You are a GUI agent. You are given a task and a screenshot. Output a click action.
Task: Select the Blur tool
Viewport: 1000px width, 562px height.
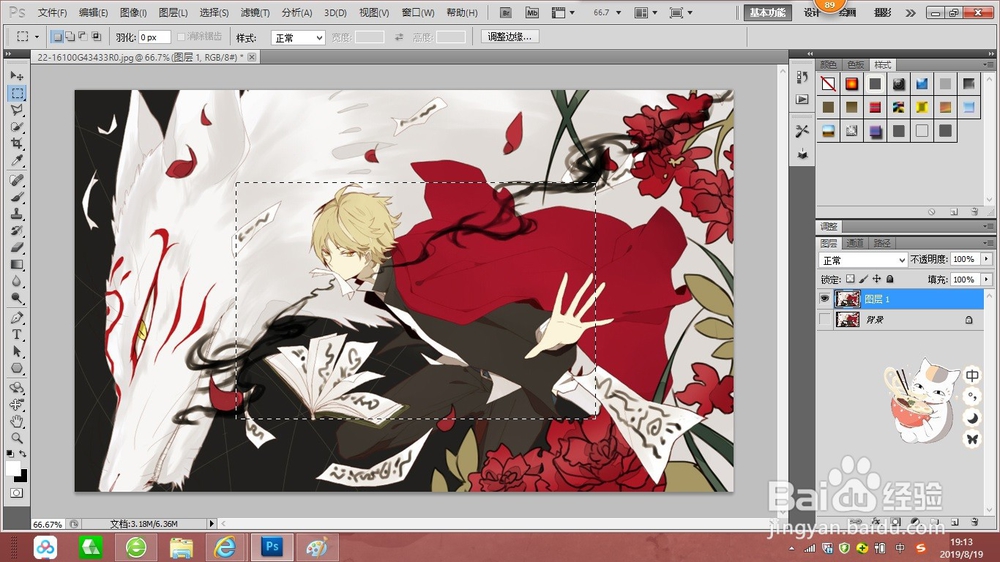[17, 281]
